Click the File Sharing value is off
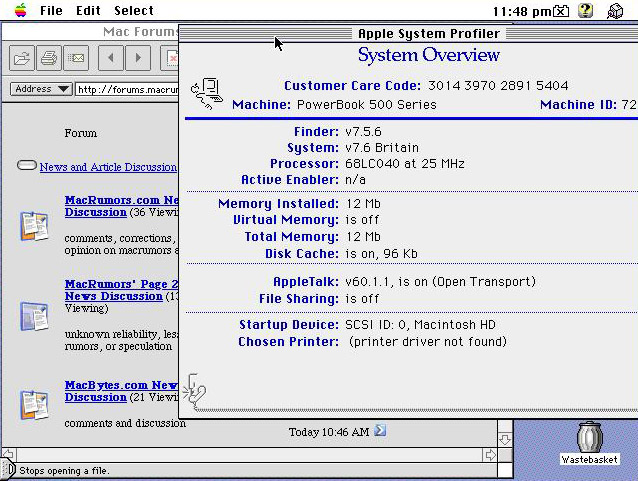 click(x=362, y=299)
